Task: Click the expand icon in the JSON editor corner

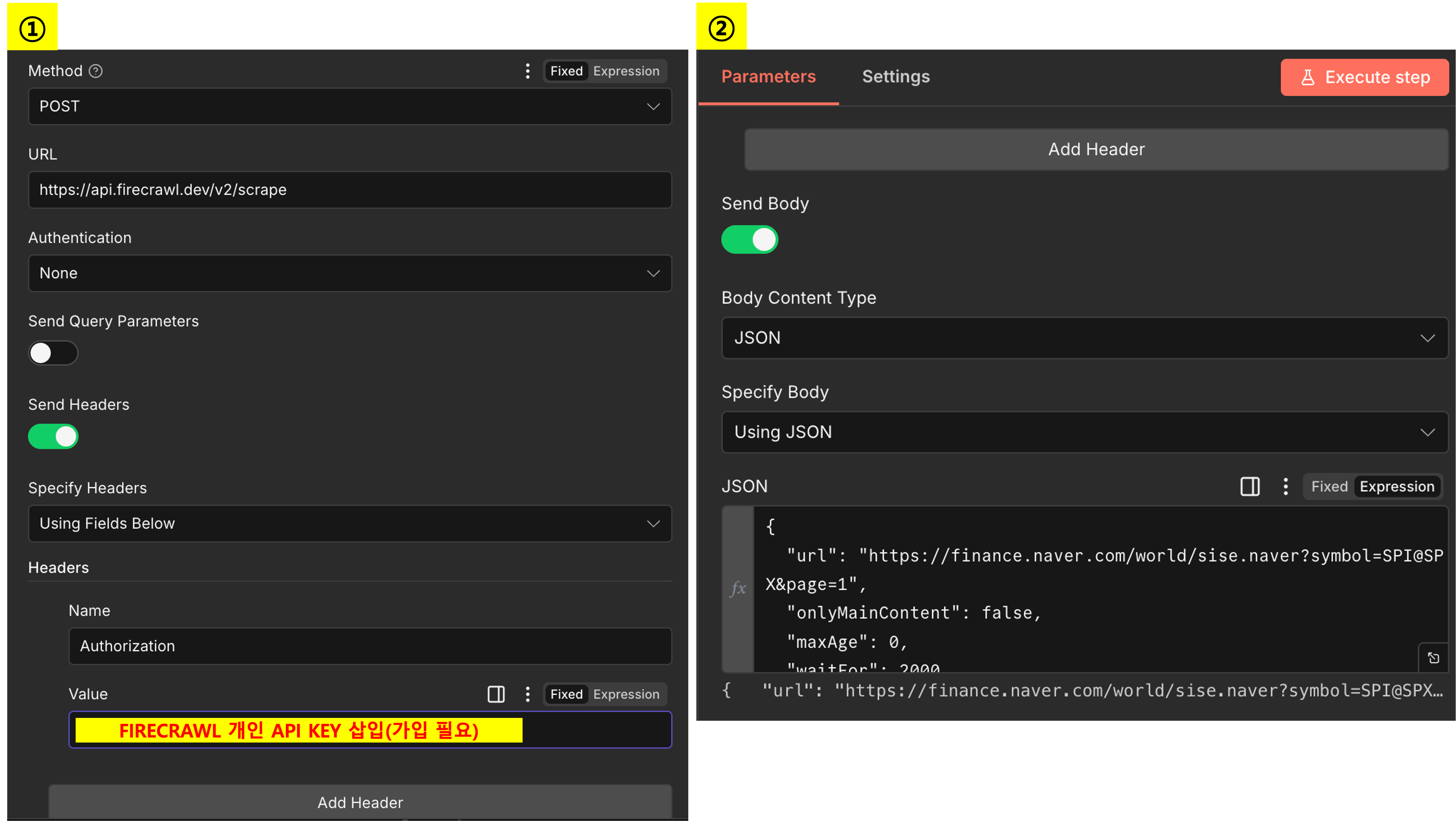Action: pos(1433,658)
